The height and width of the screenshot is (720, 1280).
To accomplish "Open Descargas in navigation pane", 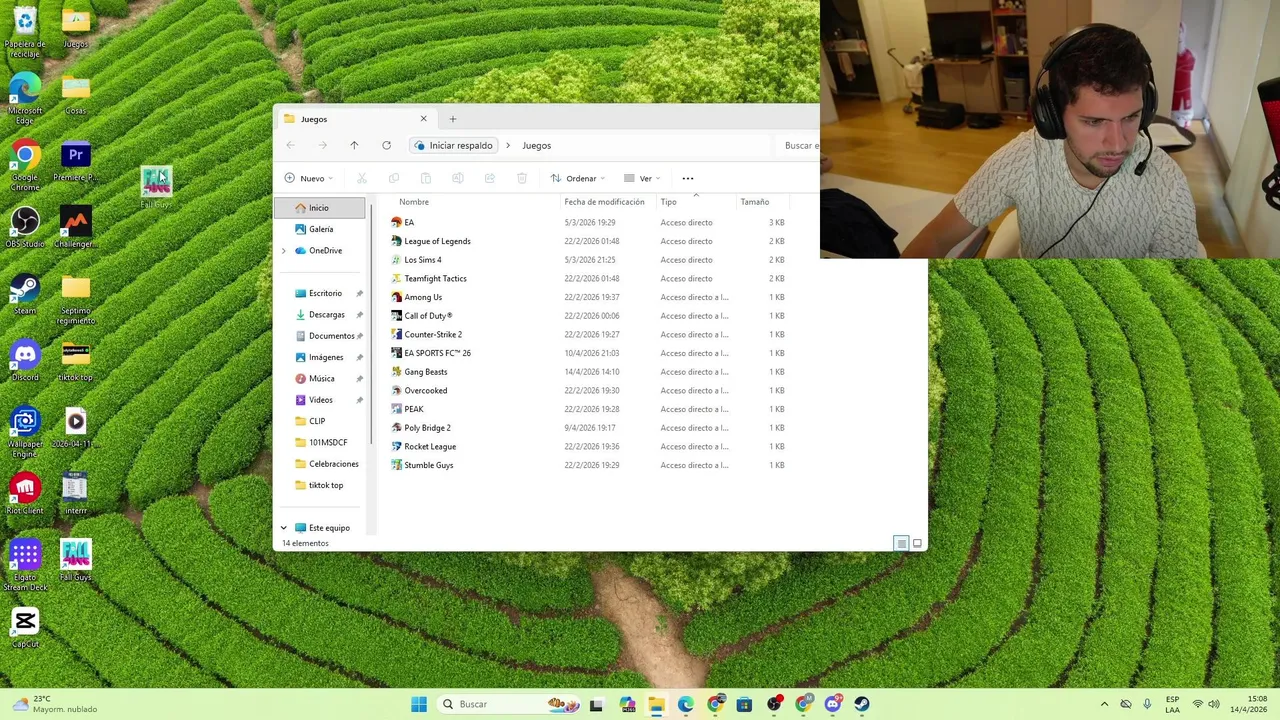I will (x=326, y=315).
